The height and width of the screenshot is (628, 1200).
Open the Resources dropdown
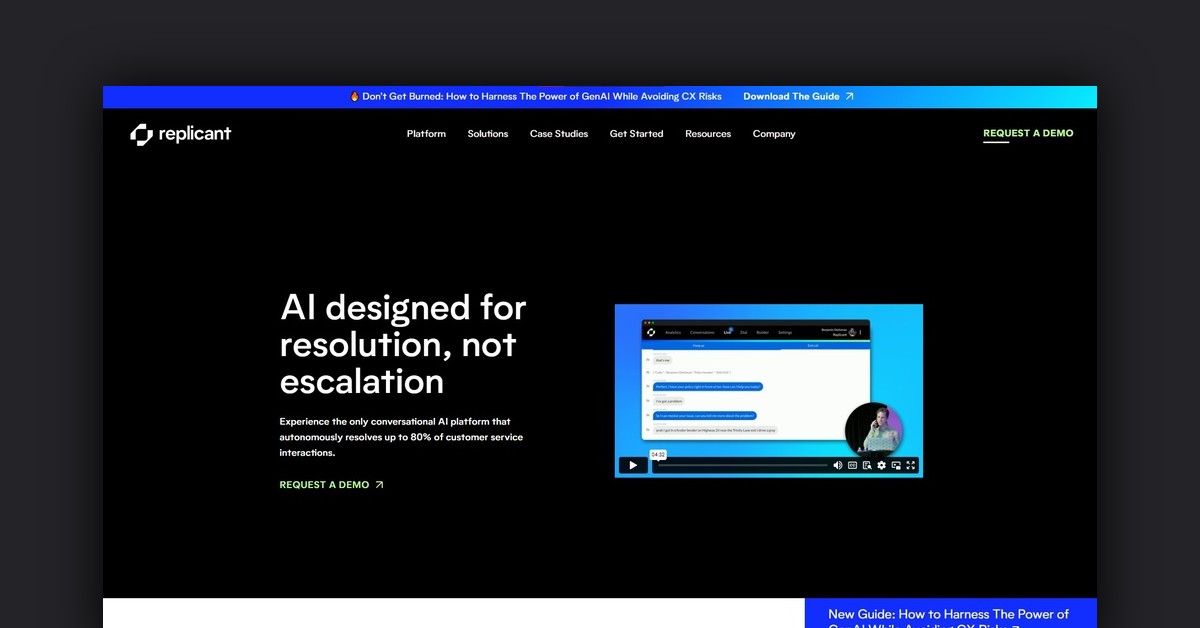[708, 134]
